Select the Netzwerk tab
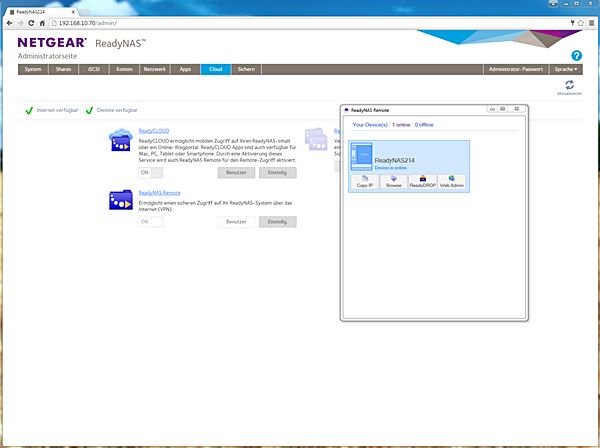600x448 pixels. click(155, 69)
